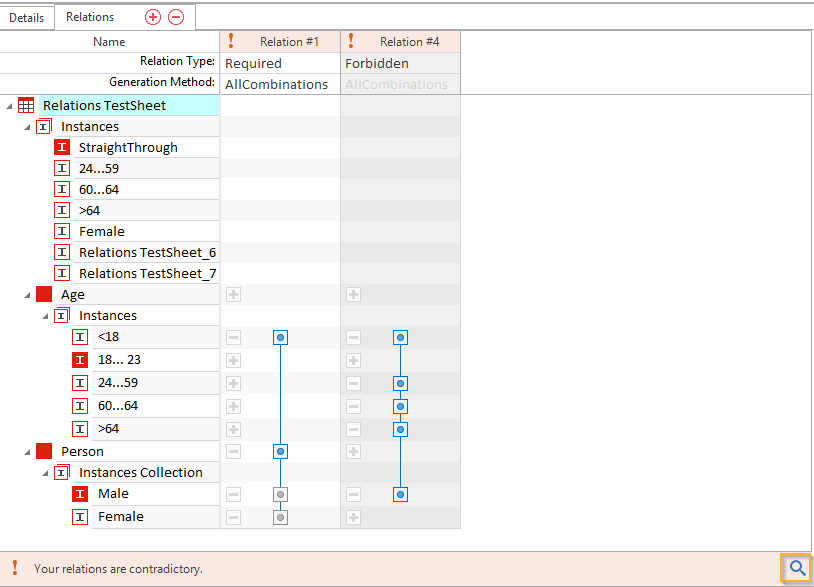The width and height of the screenshot is (814, 587).
Task: Click the StraightThrough instance icon
Action: [x=62, y=147]
